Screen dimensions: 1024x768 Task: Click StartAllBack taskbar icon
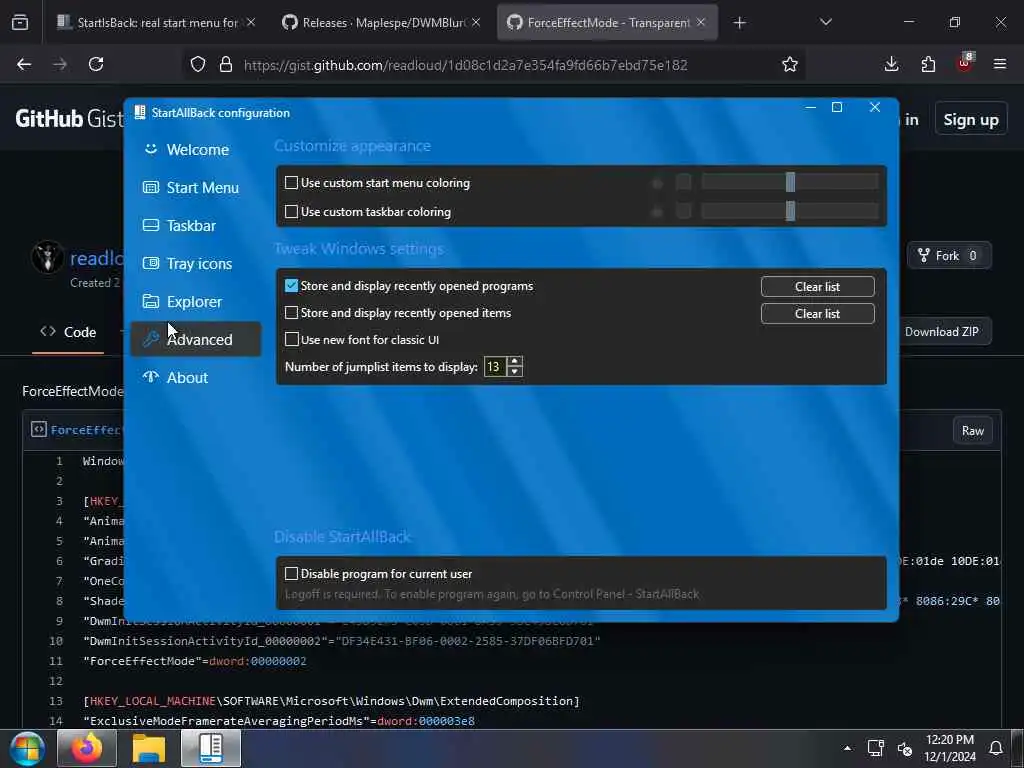tap(211, 748)
